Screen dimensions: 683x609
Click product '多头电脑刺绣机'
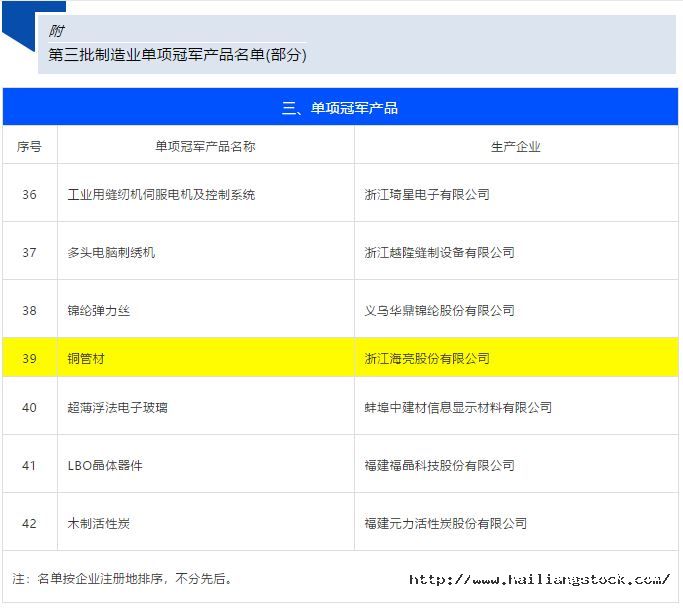point(111,252)
